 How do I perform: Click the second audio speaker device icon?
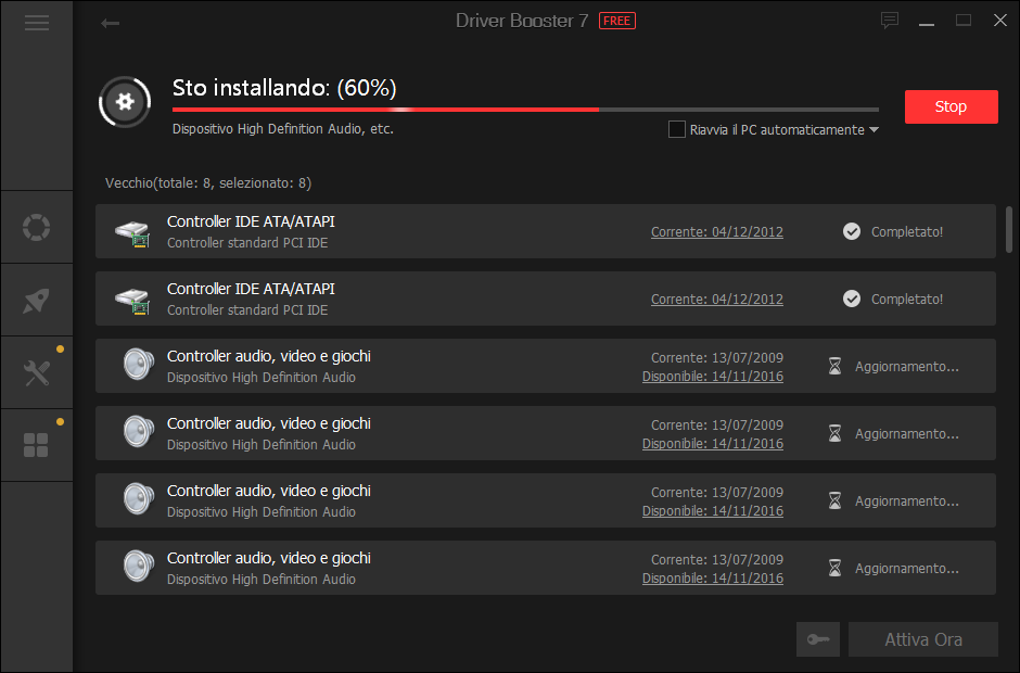point(139,431)
